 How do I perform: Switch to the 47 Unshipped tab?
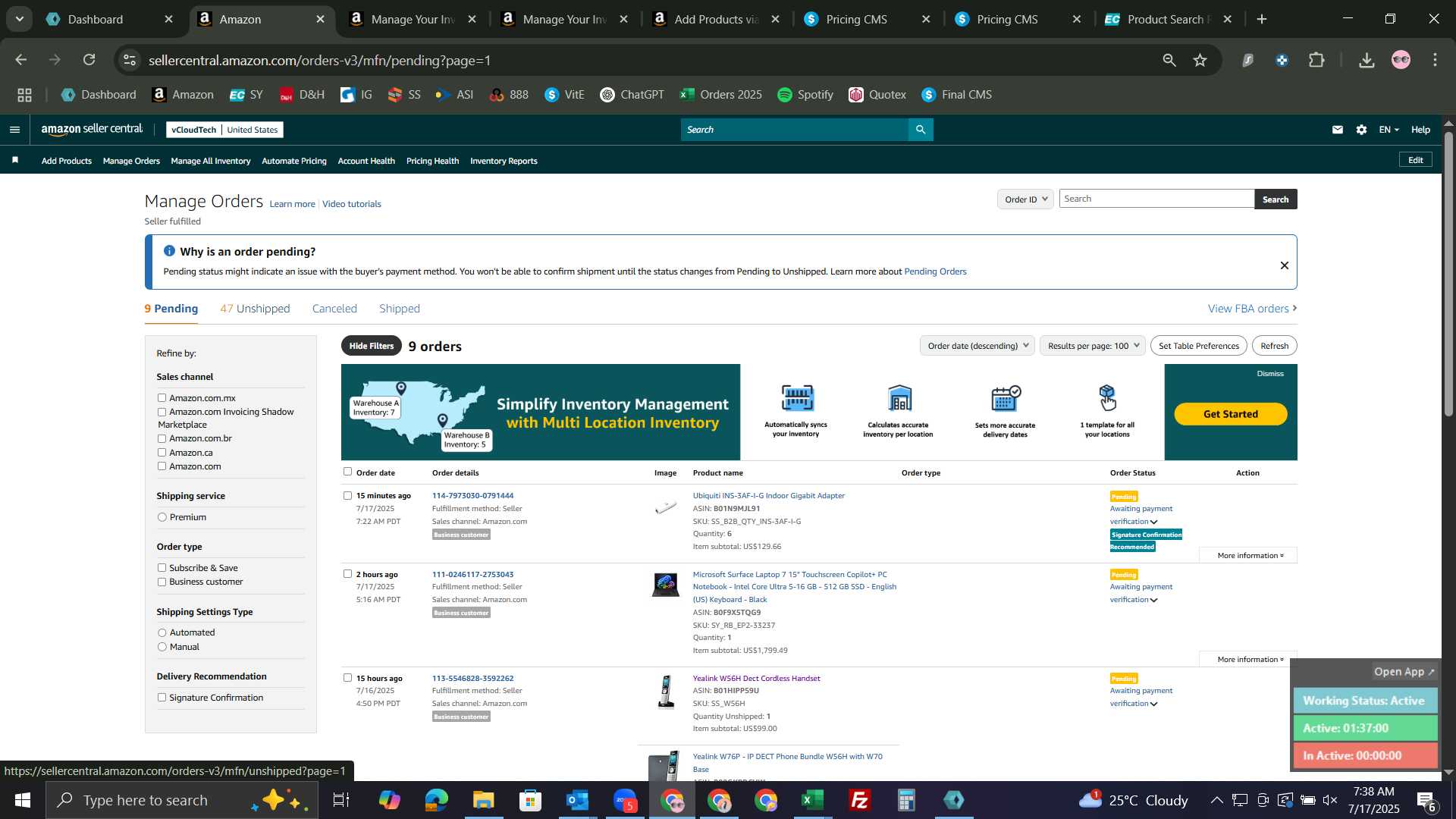coord(255,309)
